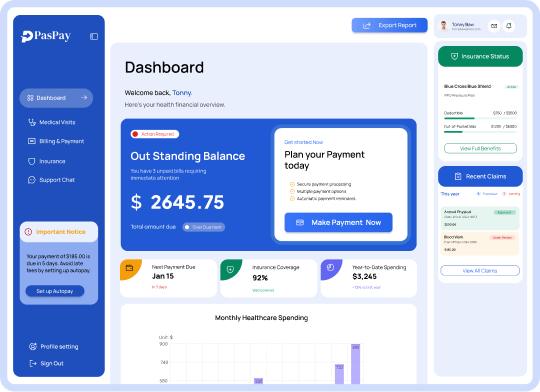This screenshot has height=392, width=540.
Task: Select the Processed filter in Recent Claims
Action: point(487,194)
